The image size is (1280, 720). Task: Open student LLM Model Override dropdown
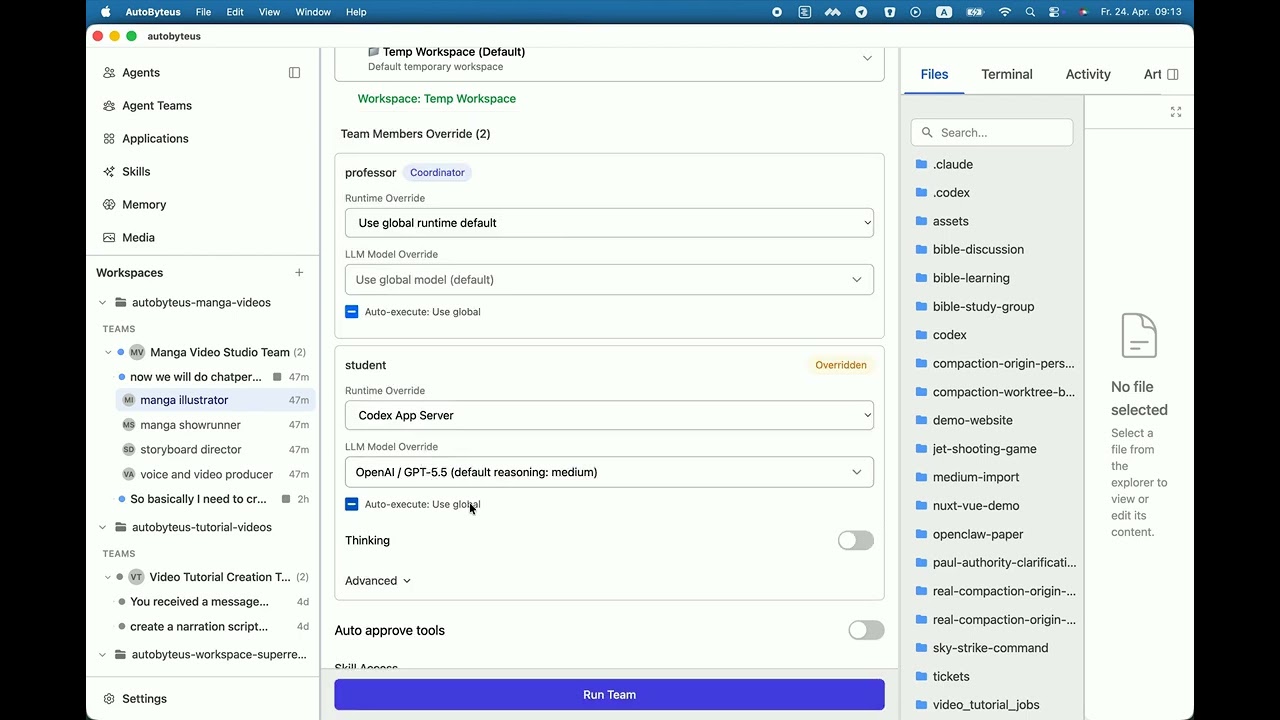tap(609, 472)
